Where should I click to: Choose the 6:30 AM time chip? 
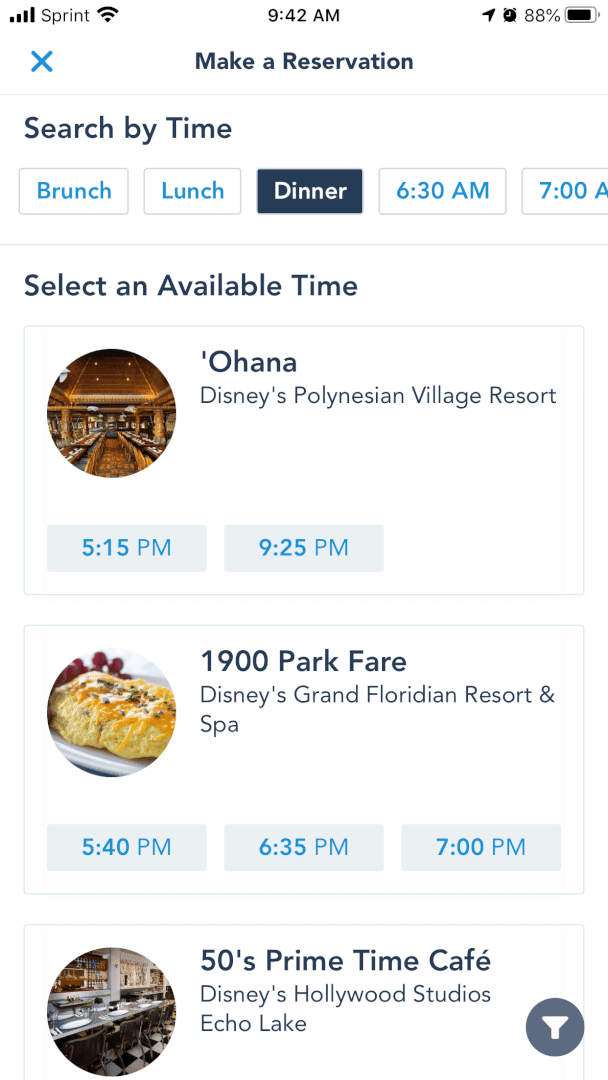pos(442,191)
